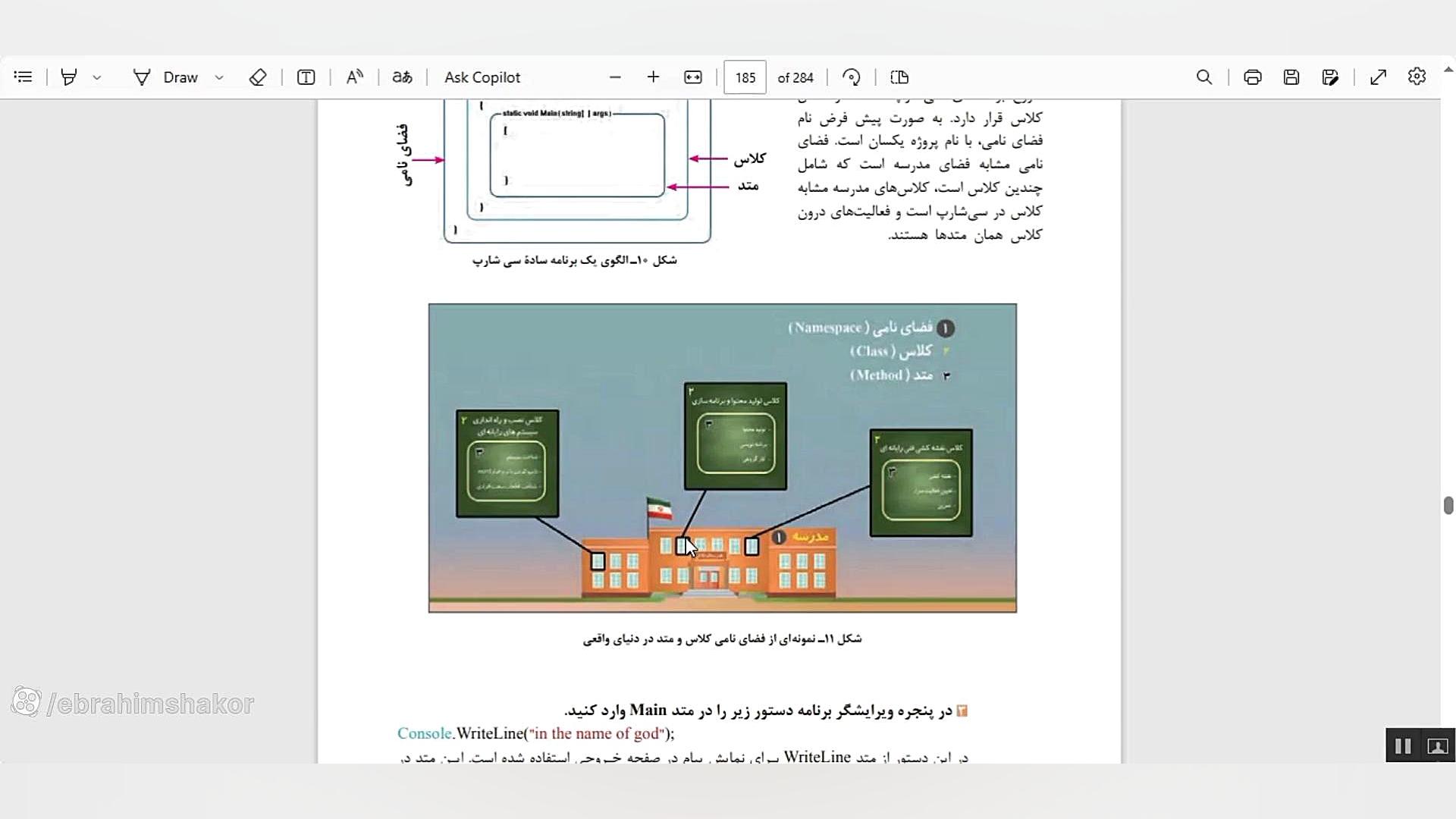Click the presenter view icon beside pause

coord(1438,747)
